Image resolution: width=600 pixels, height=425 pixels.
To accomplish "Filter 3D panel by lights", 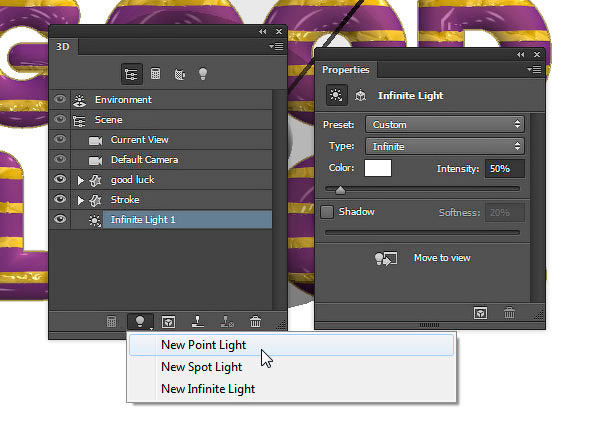I will pyautogui.click(x=203, y=73).
